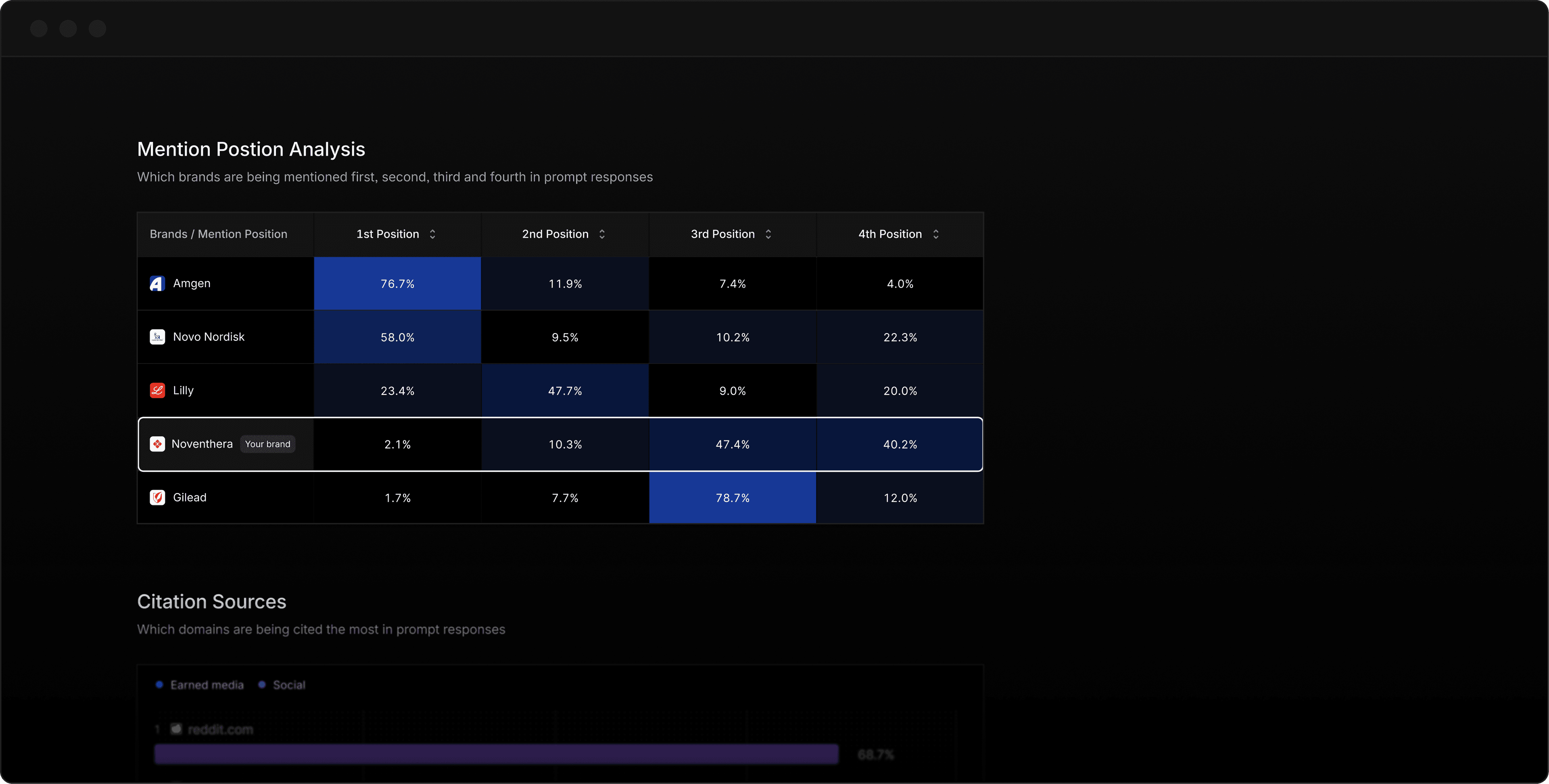Click Gilead's 7.7% cell

coord(565,498)
